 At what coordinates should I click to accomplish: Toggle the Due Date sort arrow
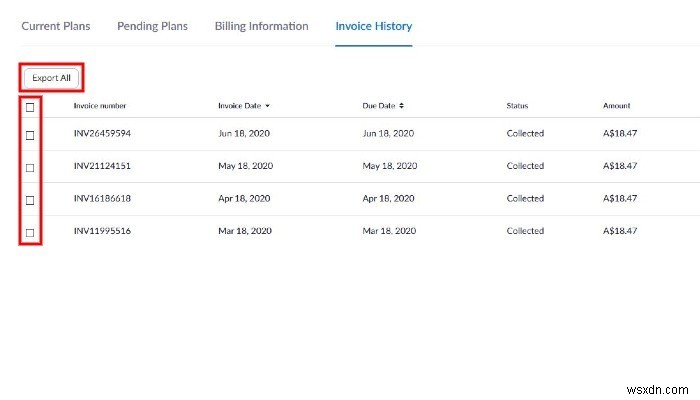[399, 106]
